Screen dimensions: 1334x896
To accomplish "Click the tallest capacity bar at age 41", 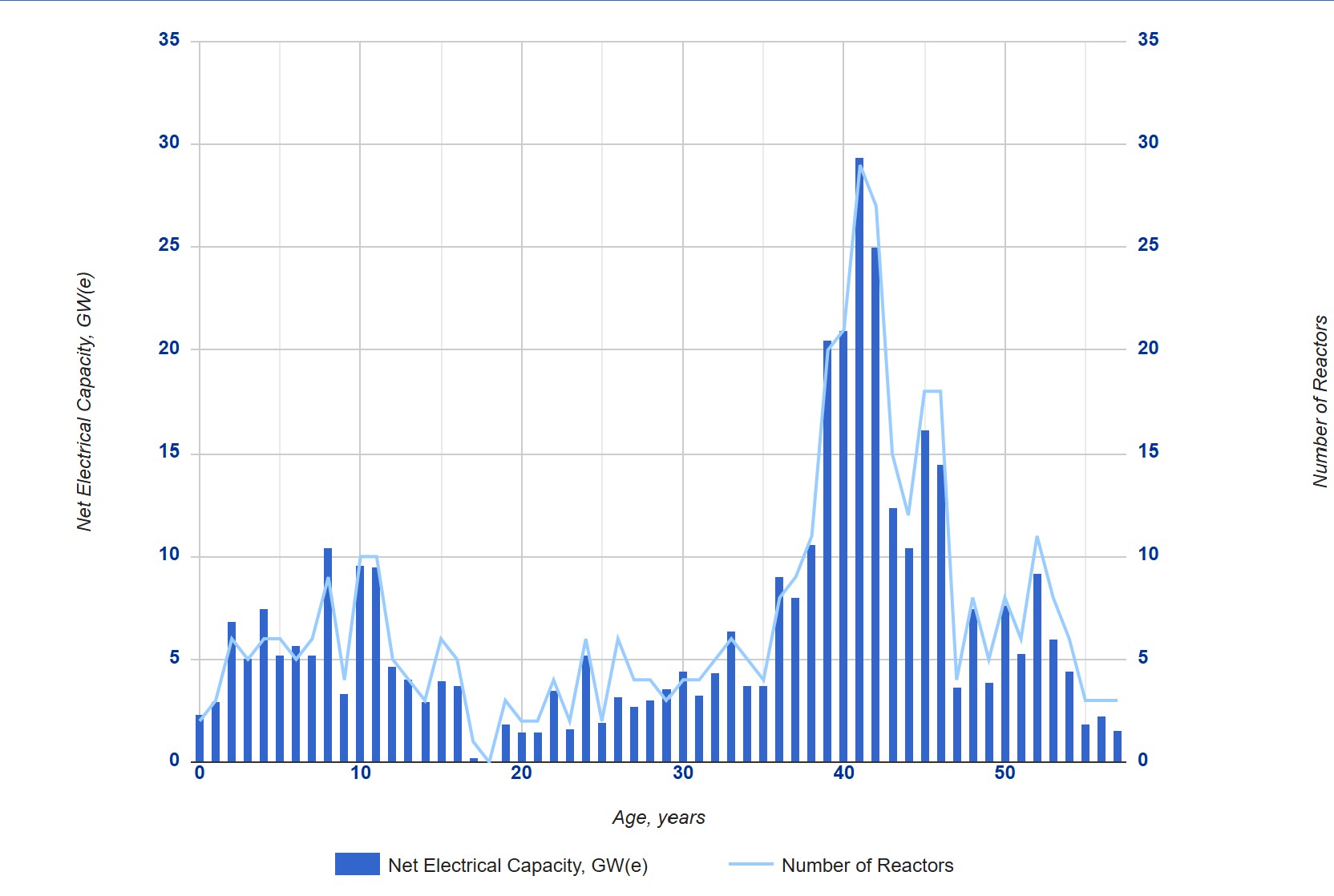I will 859,465.
